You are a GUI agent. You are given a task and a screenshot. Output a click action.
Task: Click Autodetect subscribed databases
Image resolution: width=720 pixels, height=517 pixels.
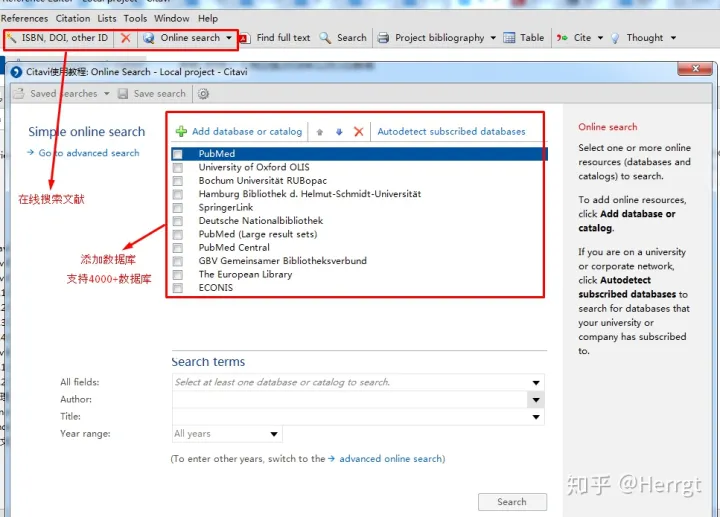tap(451, 132)
